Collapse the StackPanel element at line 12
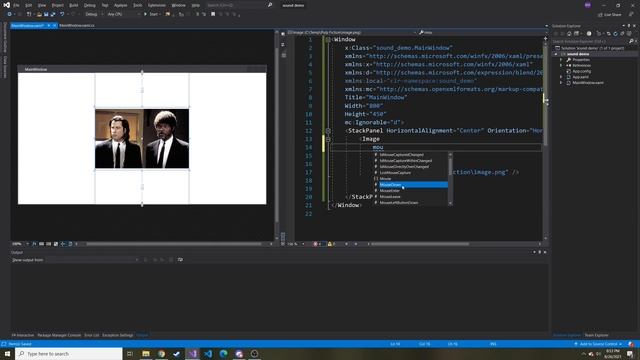 click(328, 131)
